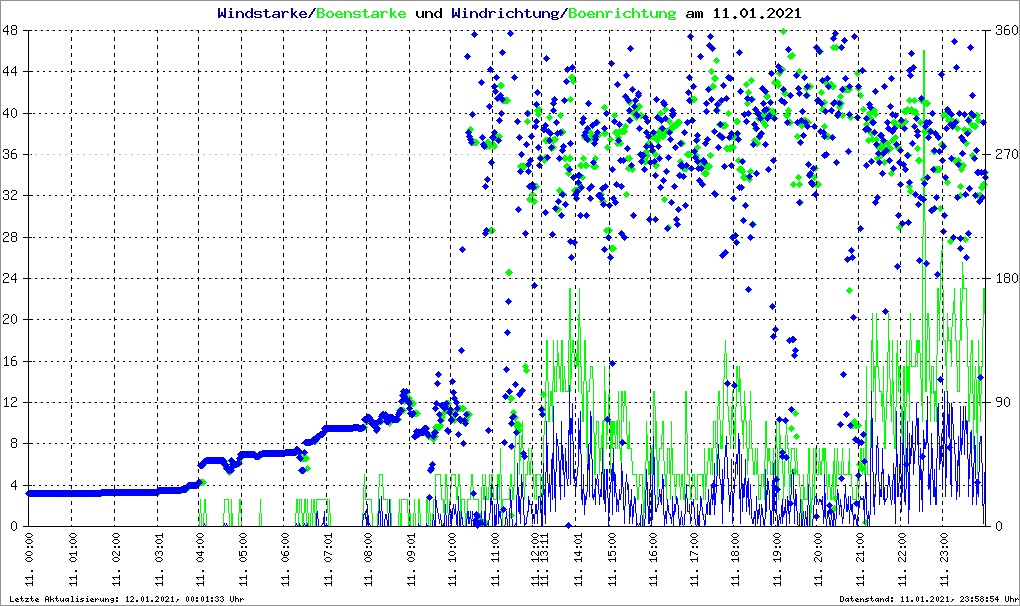Screen dimensions: 1020x606
Task: Click the blue "Windstarke" title word
Action: click(x=264, y=14)
